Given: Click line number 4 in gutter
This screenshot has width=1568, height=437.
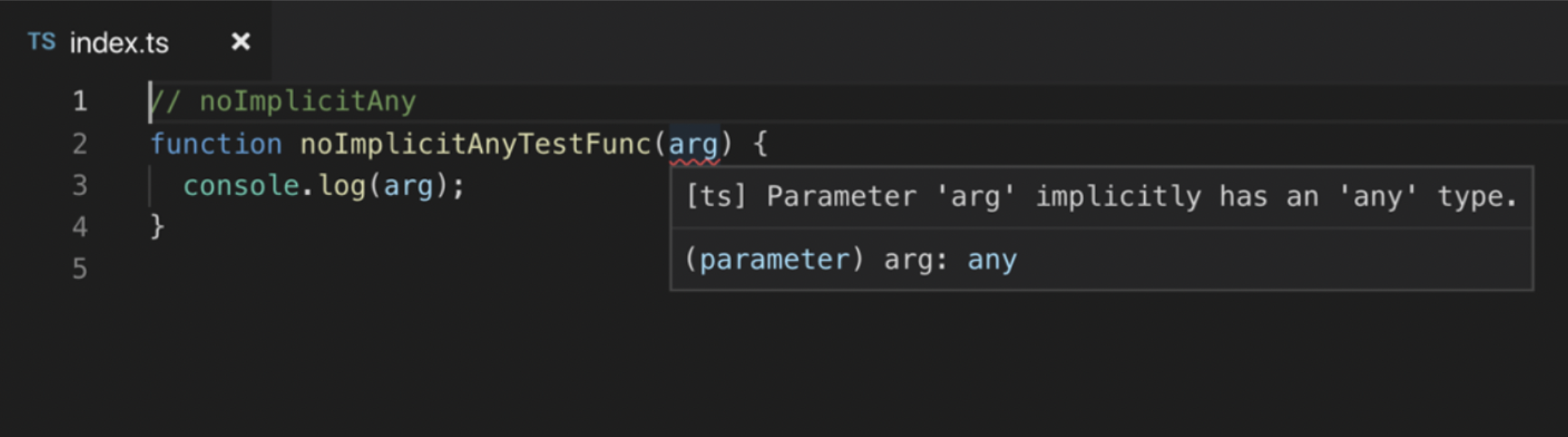Looking at the screenshot, I should coord(80,227).
